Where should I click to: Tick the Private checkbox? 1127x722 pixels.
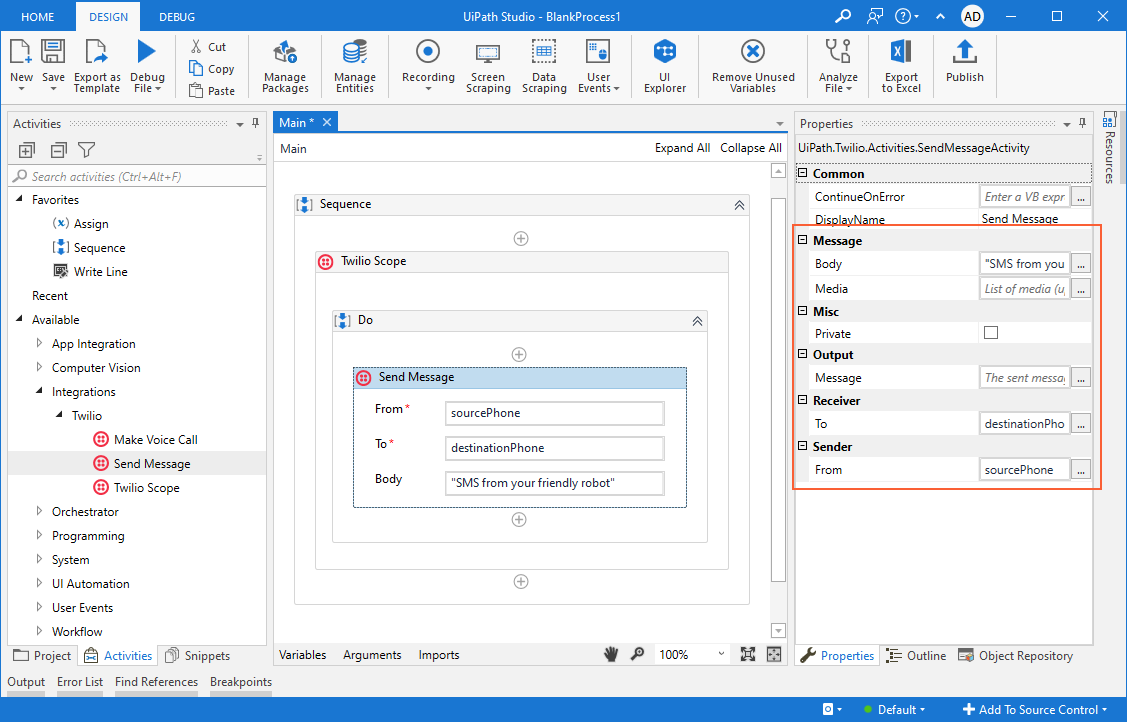(x=990, y=333)
